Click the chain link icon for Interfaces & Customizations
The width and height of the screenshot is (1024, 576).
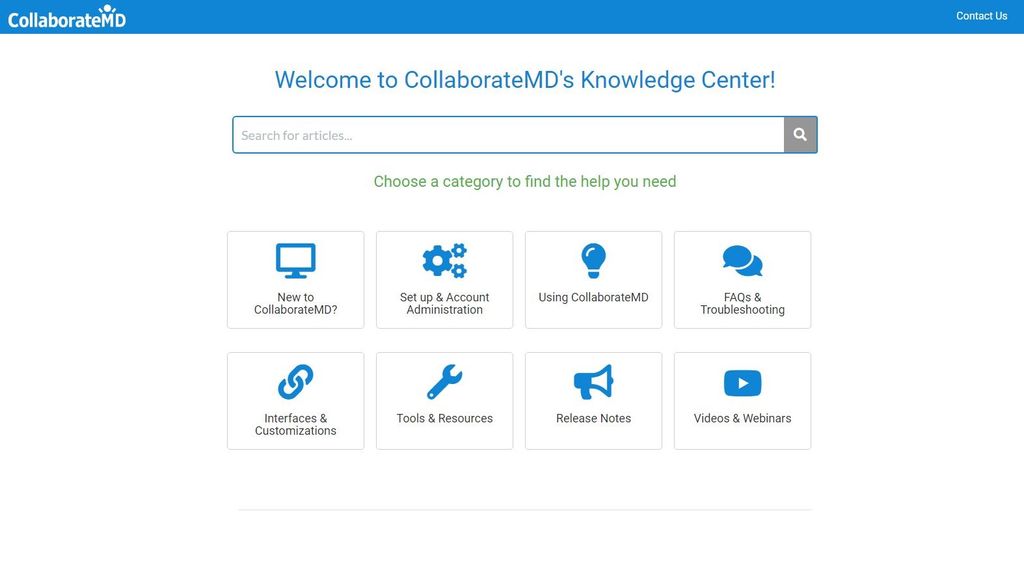coord(295,382)
